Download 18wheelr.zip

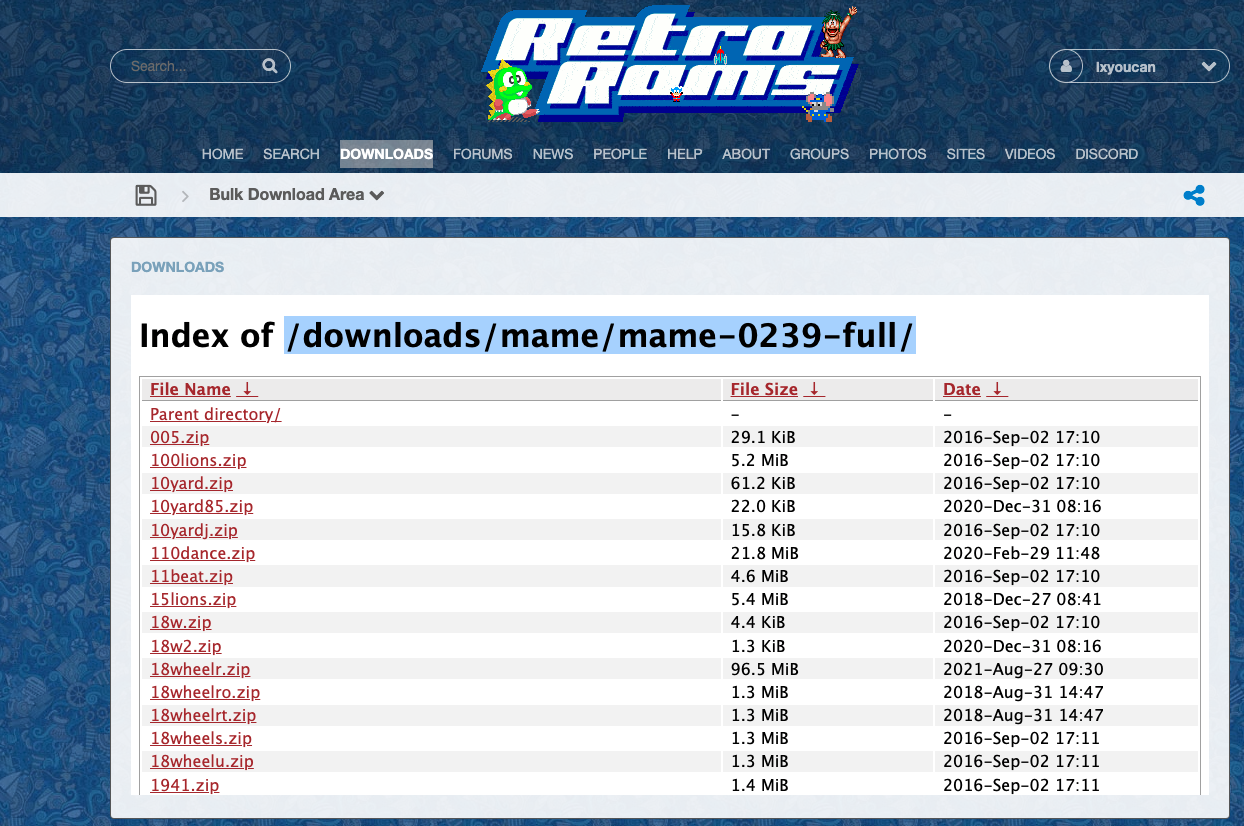pyautogui.click(x=200, y=669)
